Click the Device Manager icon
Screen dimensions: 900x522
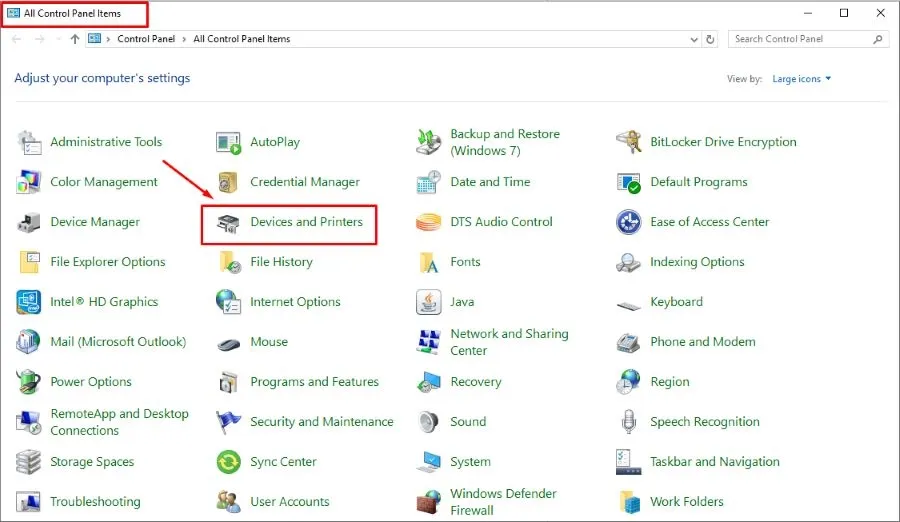(x=29, y=222)
